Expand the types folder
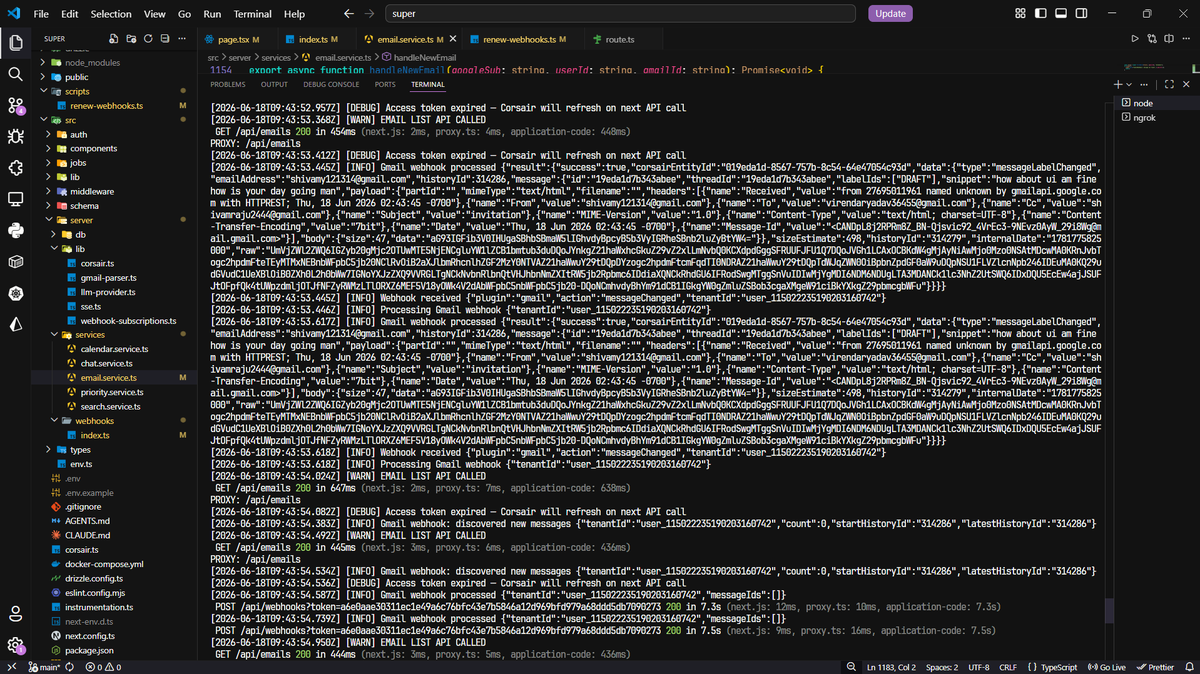The image size is (1200, 674). point(80,450)
